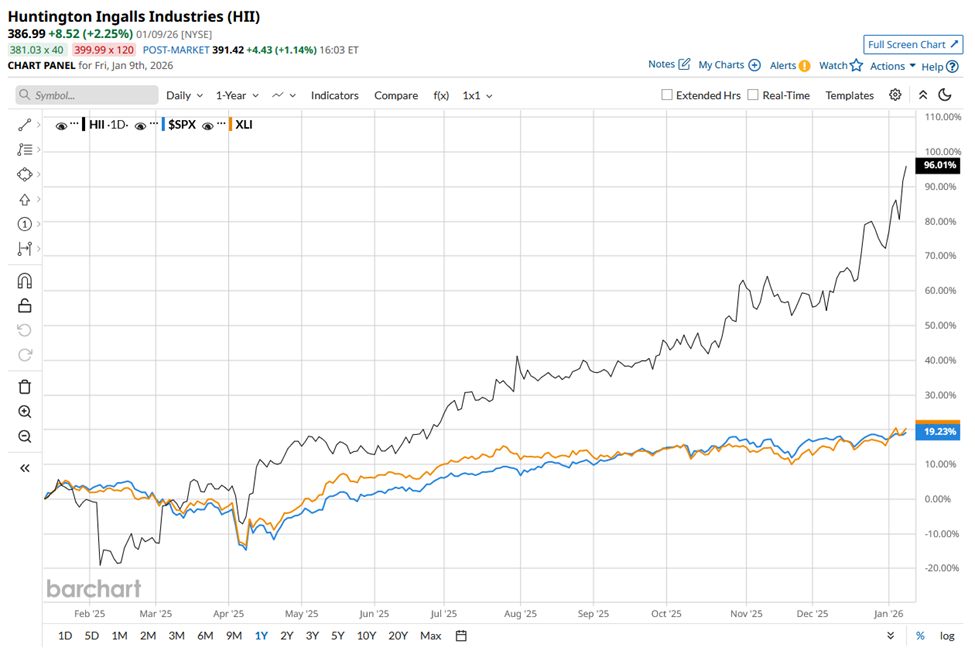The width and height of the screenshot is (975, 648).
Task: Zoom in on the chart
Action: pyautogui.click(x=25, y=412)
